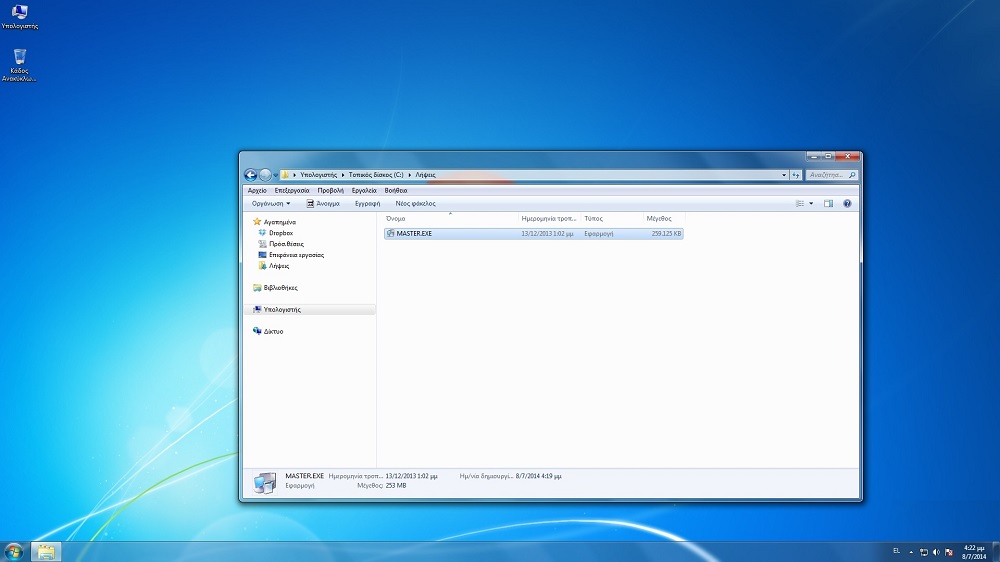This screenshot has width=1000, height=562.
Task: Click the large MASTER.EXE icon in details pane
Action: point(265,482)
